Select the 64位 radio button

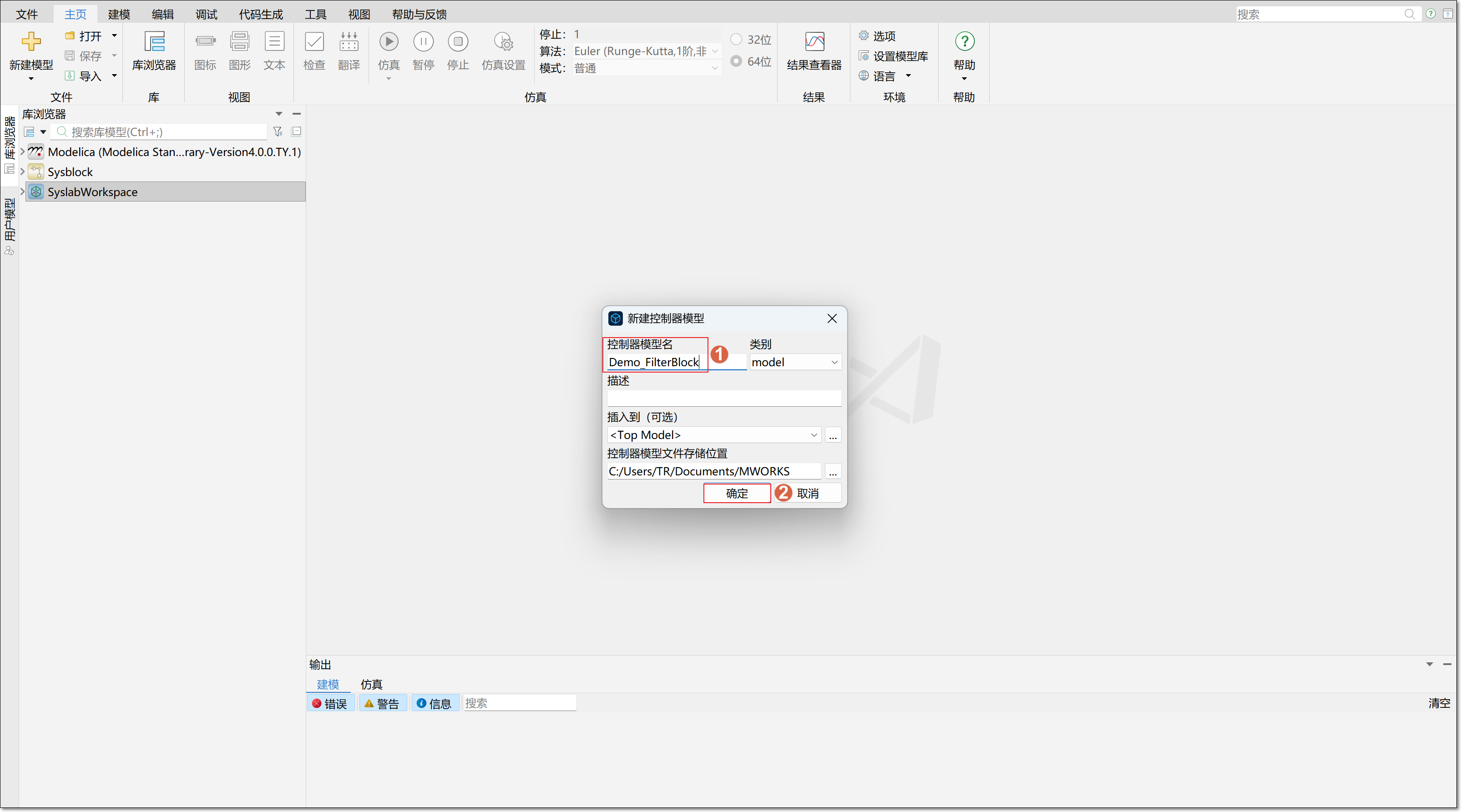coord(736,61)
